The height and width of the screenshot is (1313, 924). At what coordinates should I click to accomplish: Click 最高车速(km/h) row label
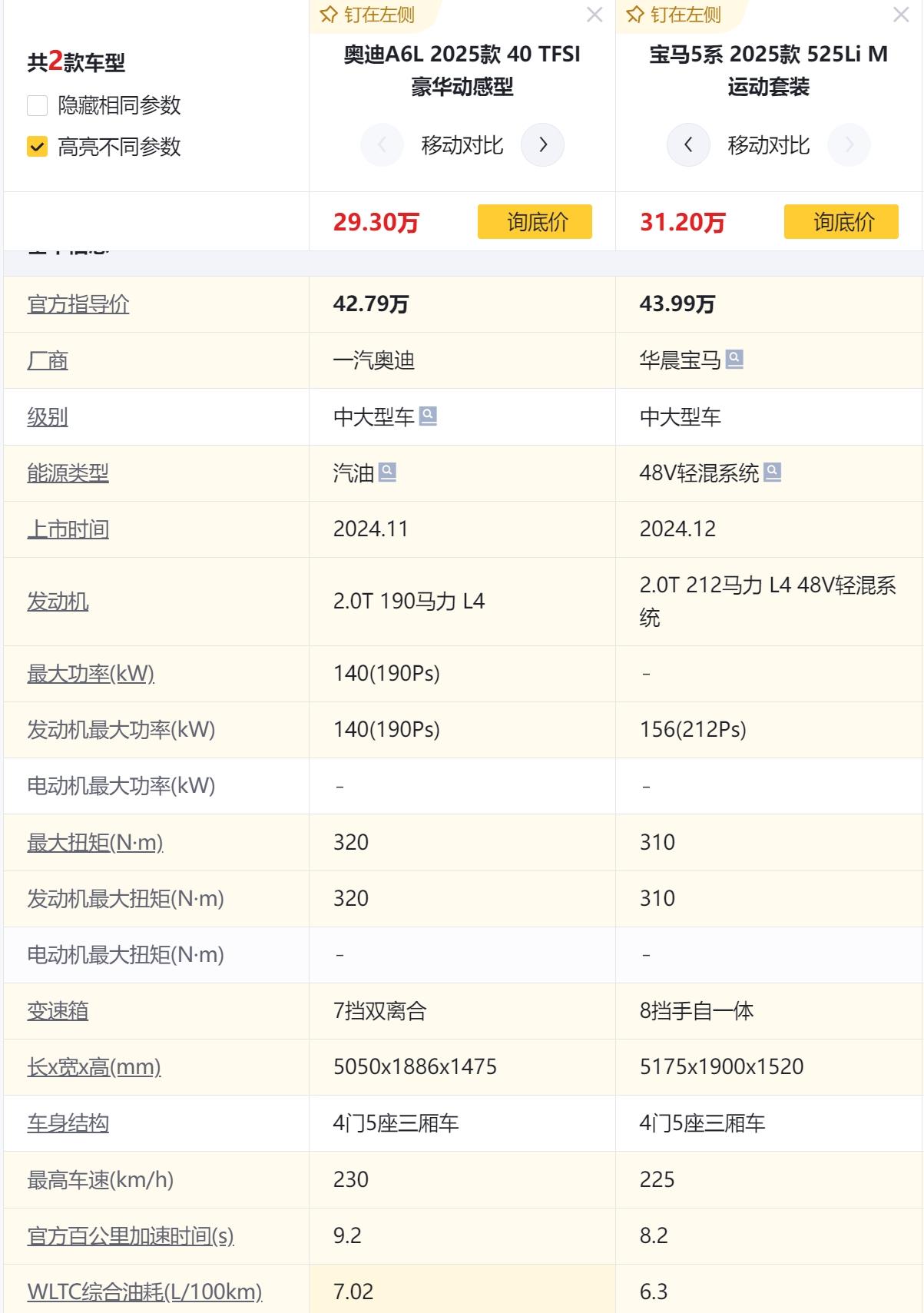click(x=101, y=1180)
